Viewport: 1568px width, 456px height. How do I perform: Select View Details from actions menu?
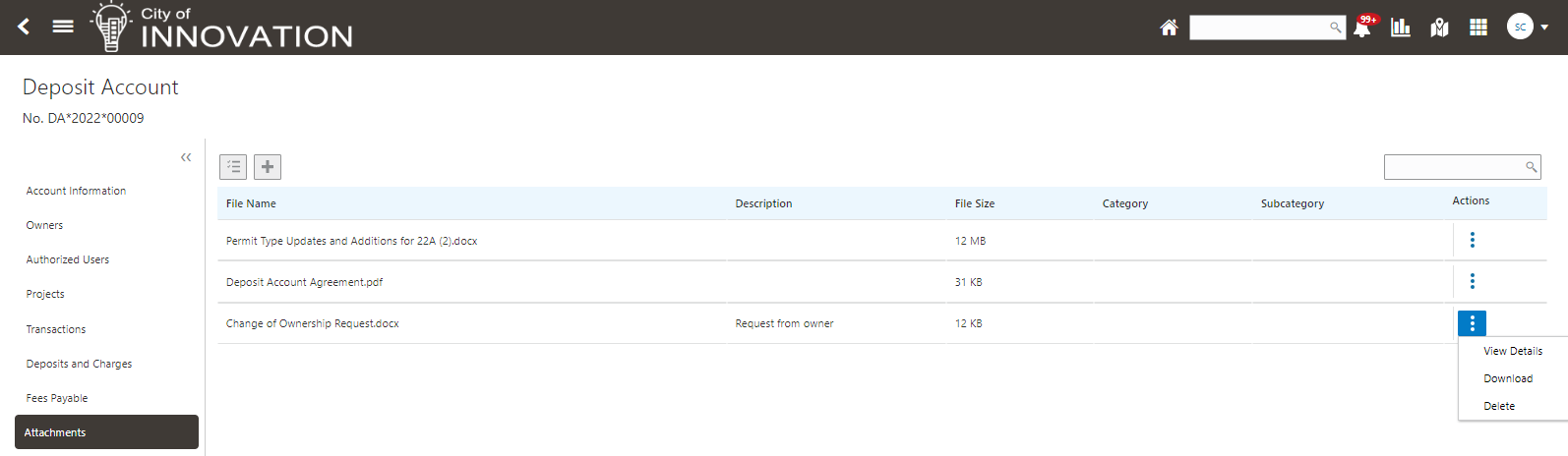click(1512, 351)
